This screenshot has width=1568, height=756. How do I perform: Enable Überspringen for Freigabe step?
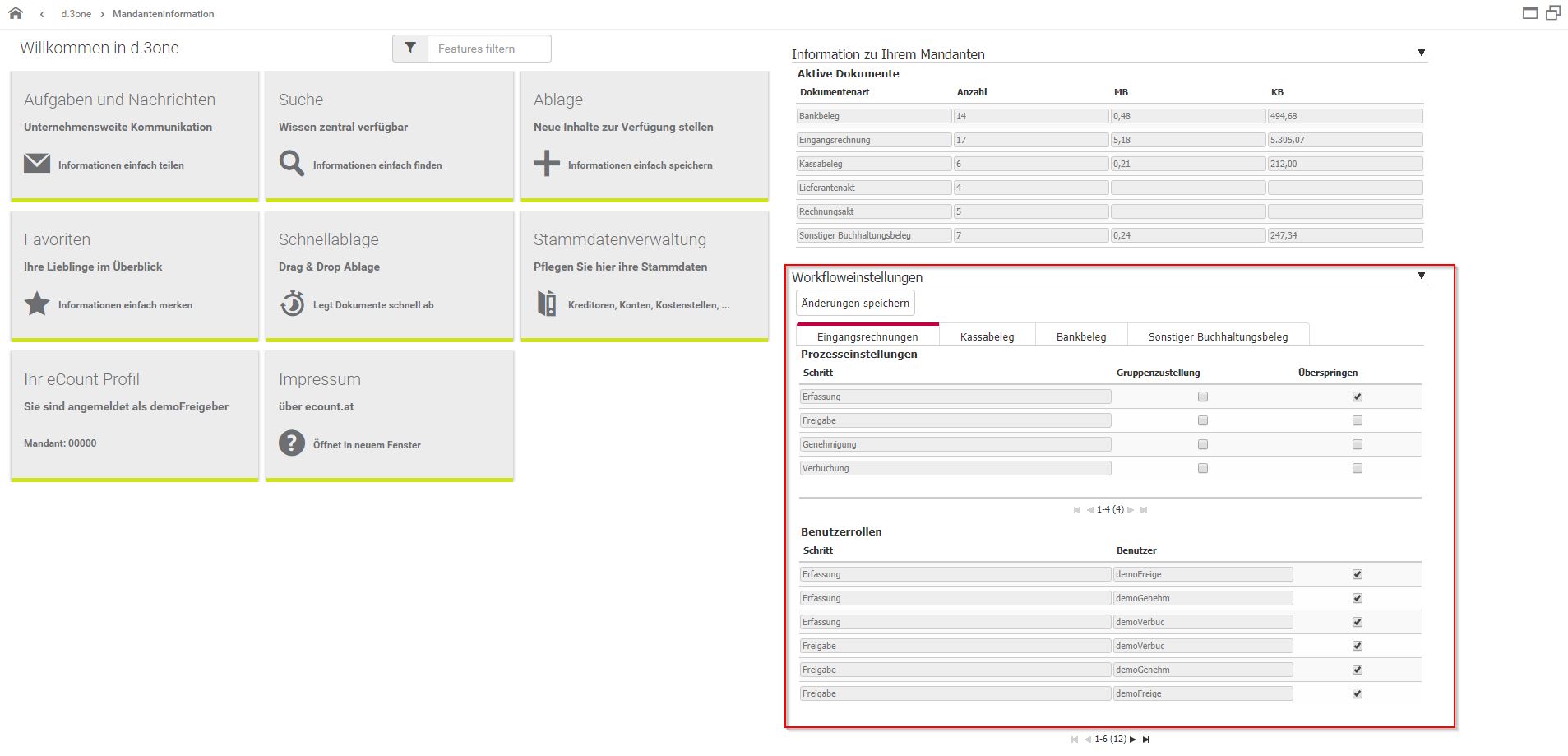(x=1358, y=420)
